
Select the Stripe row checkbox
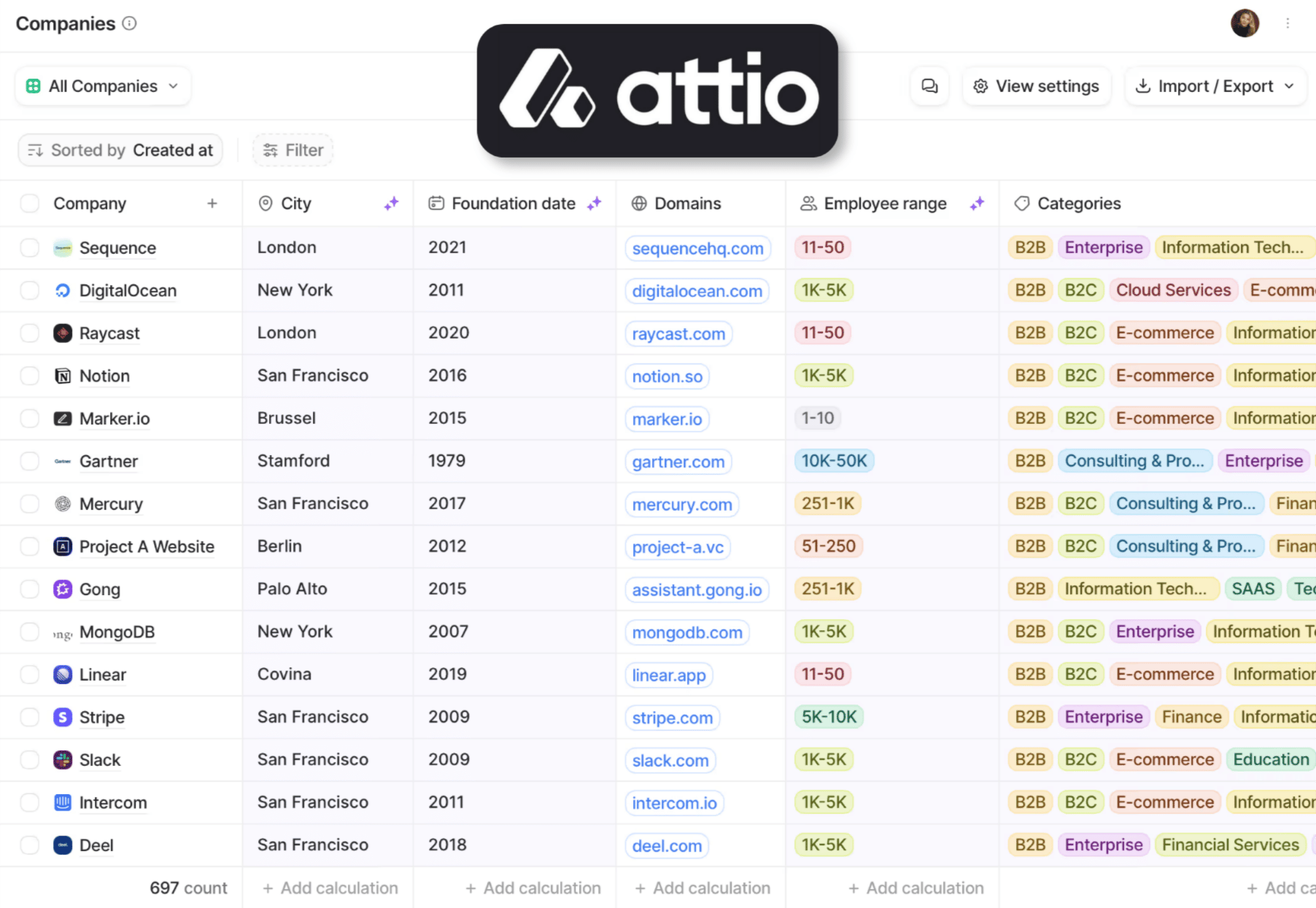[29, 717]
